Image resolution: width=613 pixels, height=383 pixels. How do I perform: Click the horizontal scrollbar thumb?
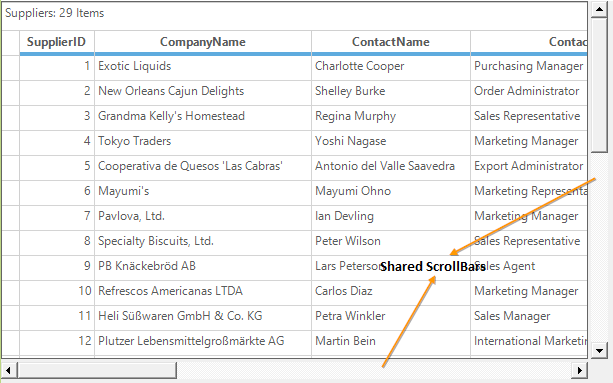coord(97,369)
